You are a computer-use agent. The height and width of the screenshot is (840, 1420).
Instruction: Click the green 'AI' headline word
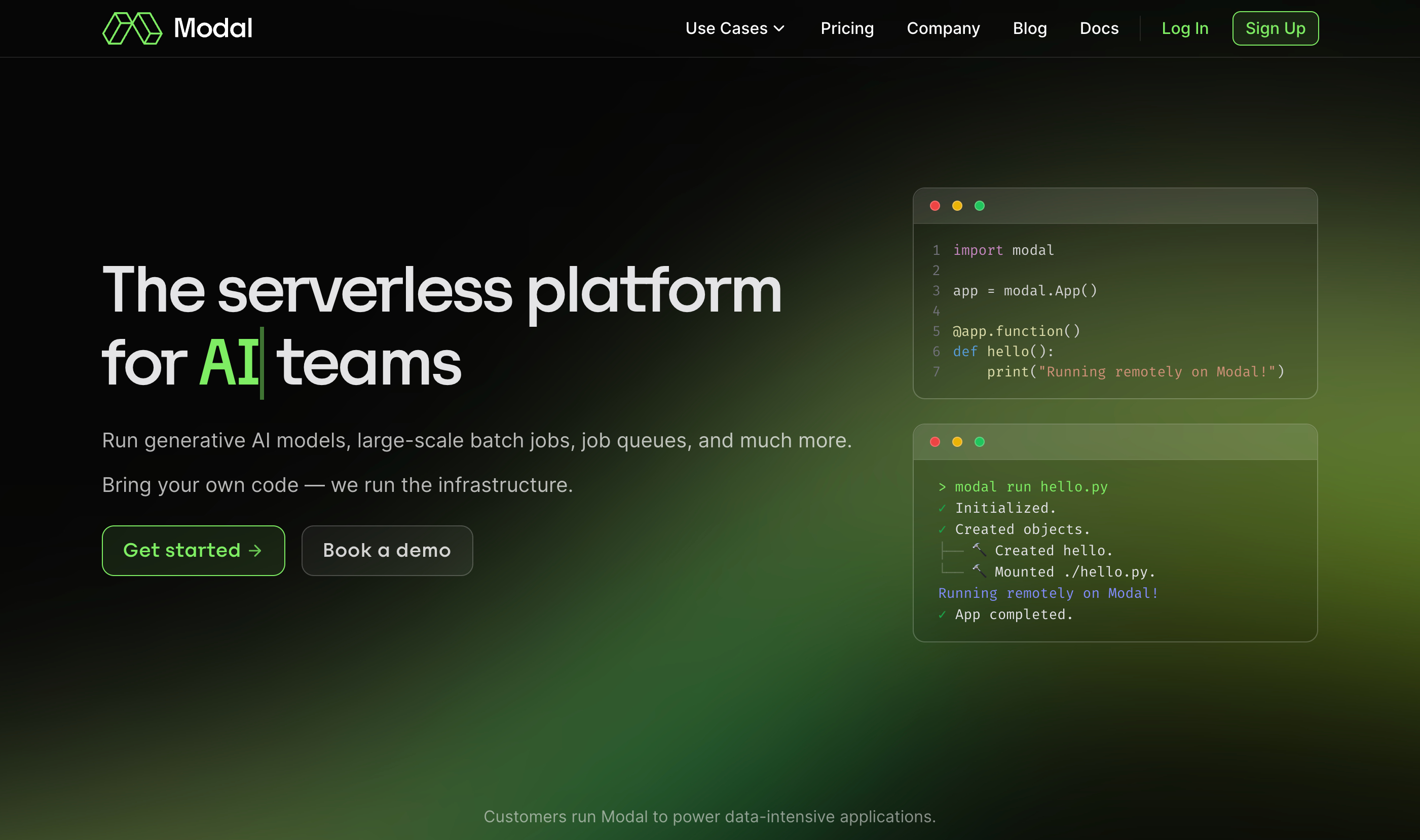(229, 362)
